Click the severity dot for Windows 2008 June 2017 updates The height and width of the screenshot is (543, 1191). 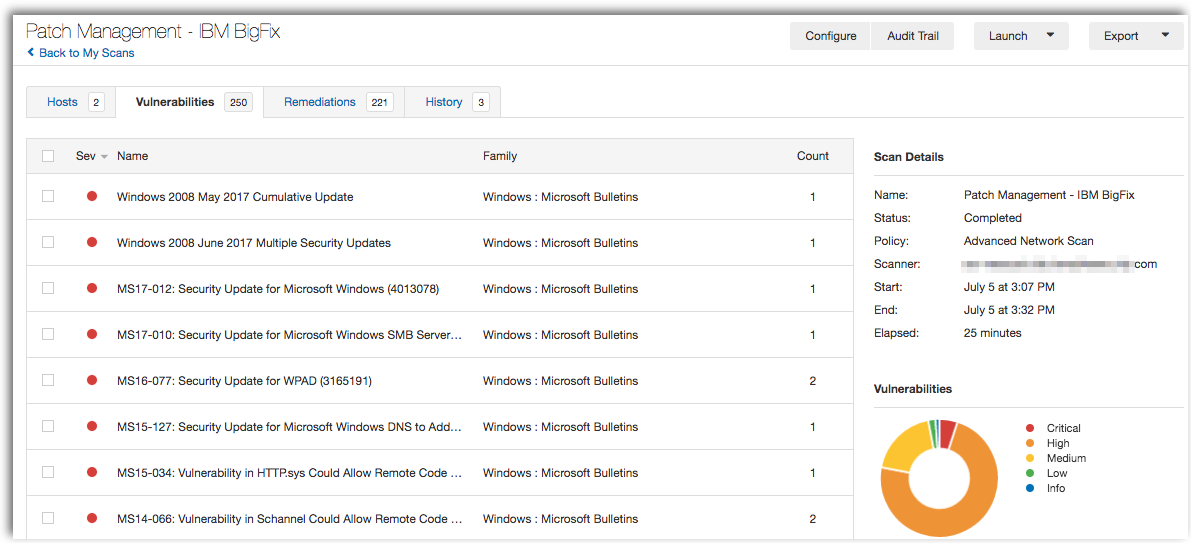pos(92,242)
